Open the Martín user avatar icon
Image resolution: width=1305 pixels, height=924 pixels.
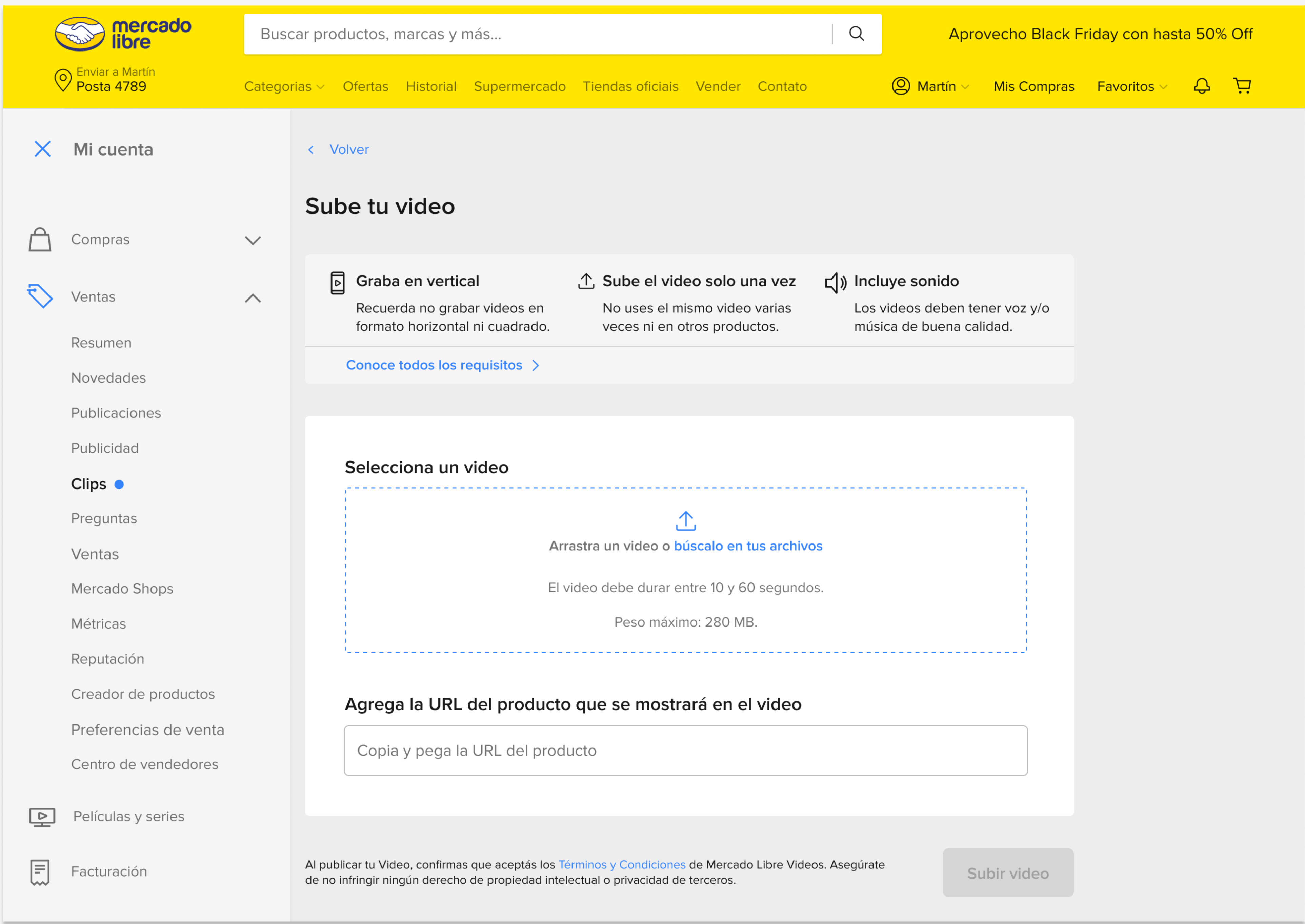click(x=900, y=86)
